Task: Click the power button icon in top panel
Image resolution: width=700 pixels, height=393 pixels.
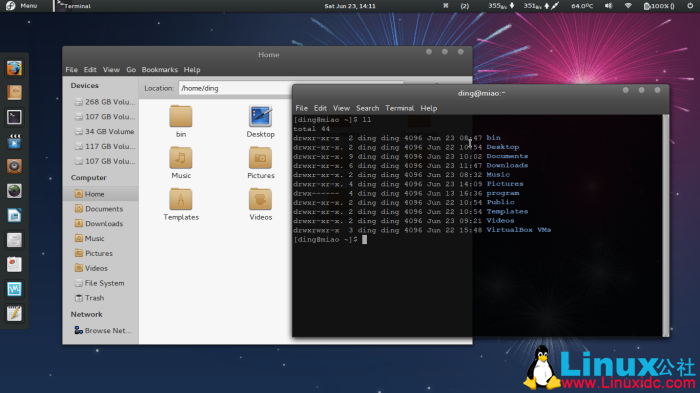Action: point(690,6)
